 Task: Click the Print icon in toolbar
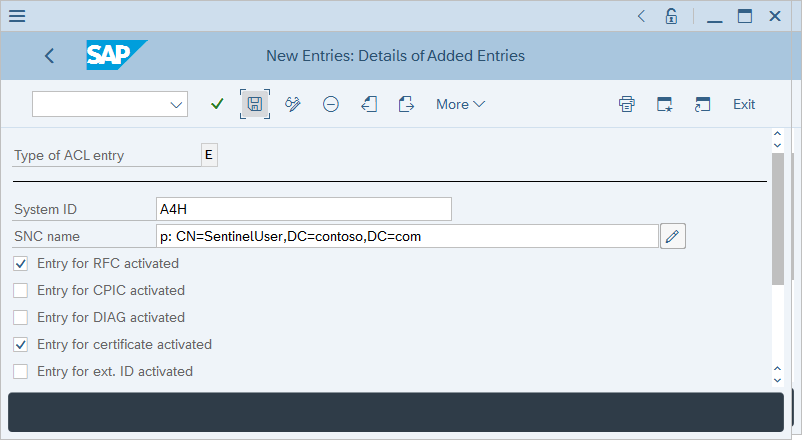click(627, 104)
